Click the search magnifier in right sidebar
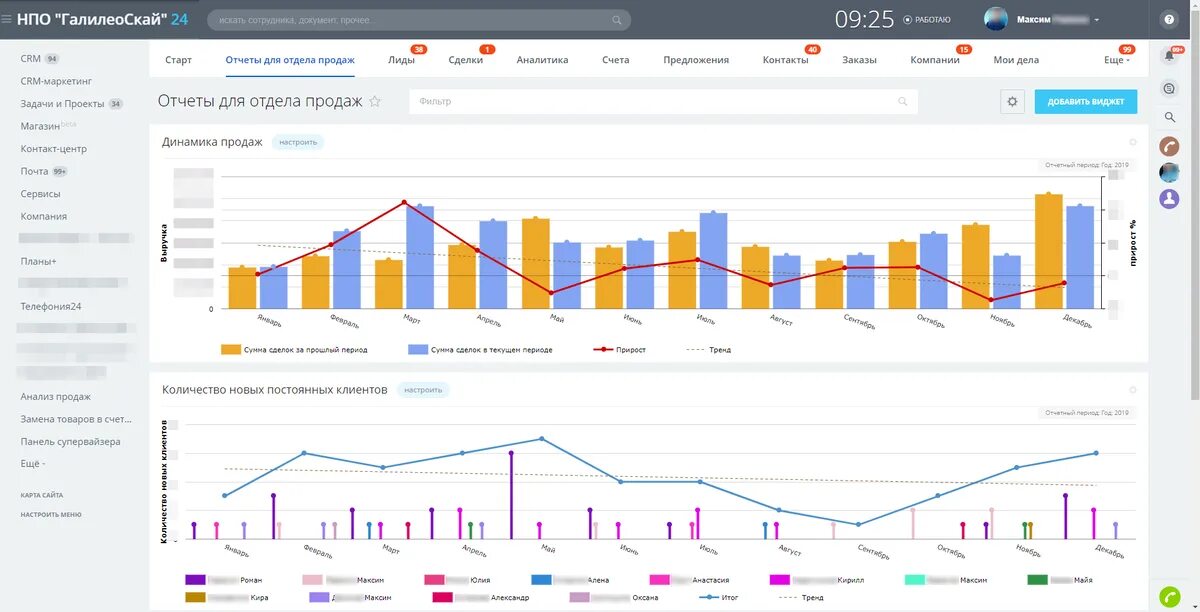 (1169, 117)
